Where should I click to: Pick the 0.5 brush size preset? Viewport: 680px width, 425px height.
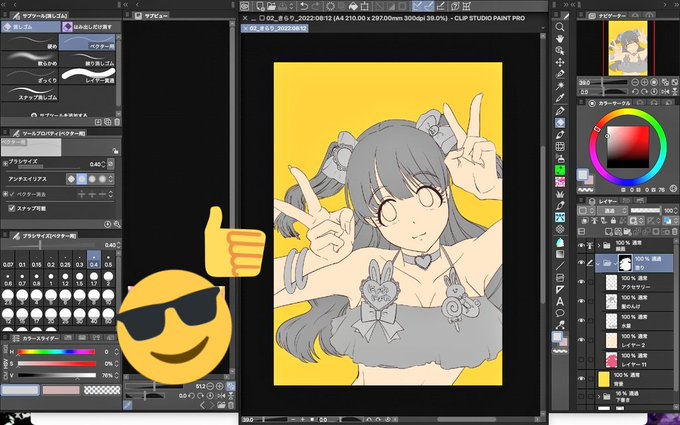108,259
